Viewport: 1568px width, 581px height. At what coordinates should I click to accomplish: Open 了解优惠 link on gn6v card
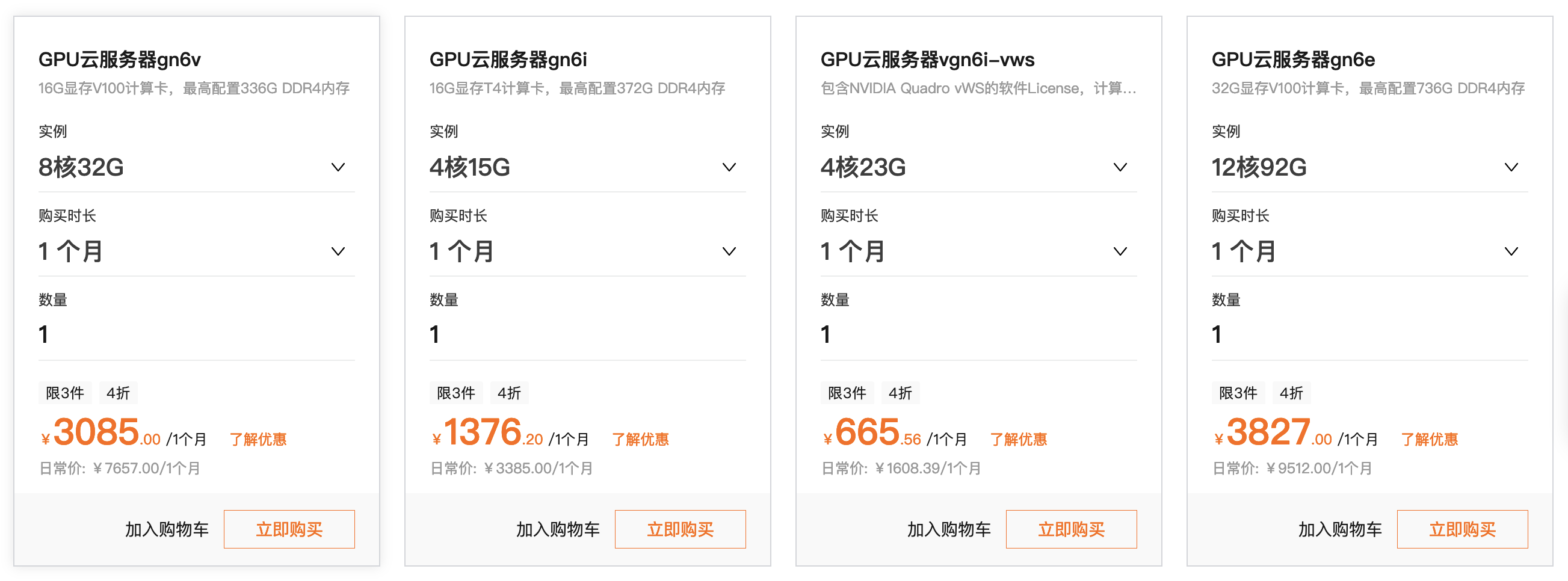click(x=259, y=439)
